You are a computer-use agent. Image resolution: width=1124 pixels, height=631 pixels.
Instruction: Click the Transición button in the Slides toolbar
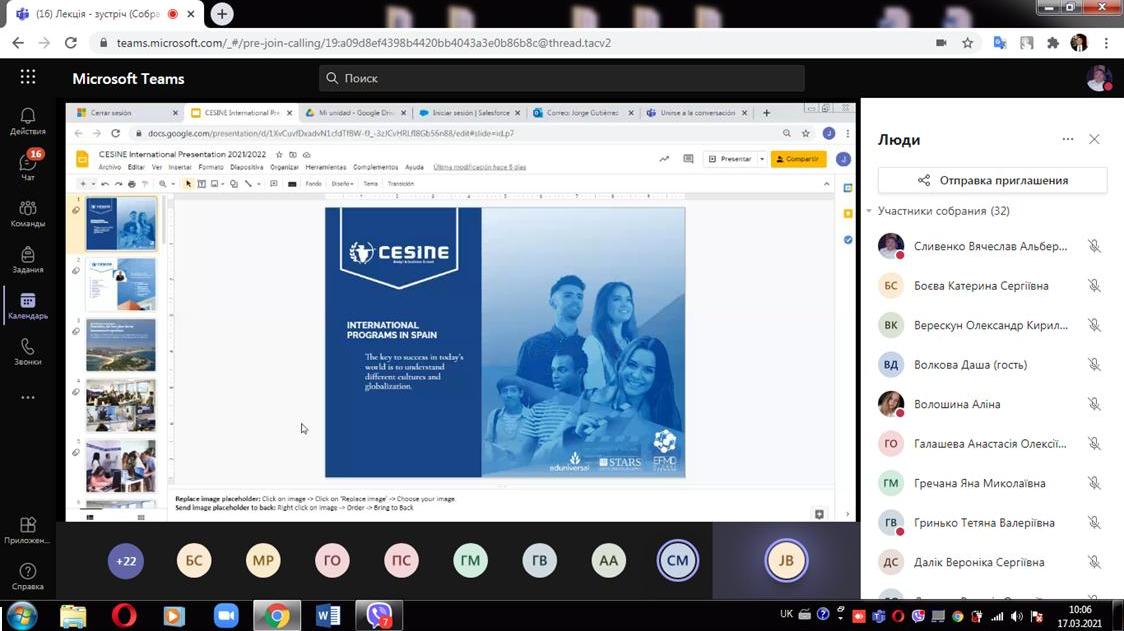[x=401, y=184]
